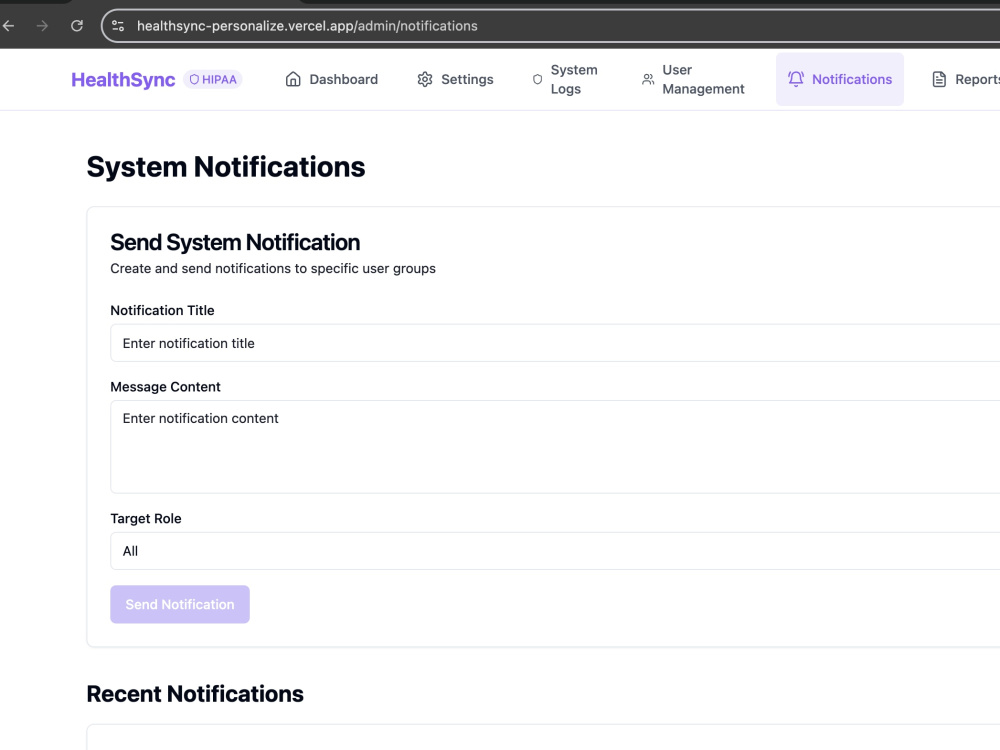Open the Target Role dropdown showing All
This screenshot has width=1000, height=750.
pos(555,551)
